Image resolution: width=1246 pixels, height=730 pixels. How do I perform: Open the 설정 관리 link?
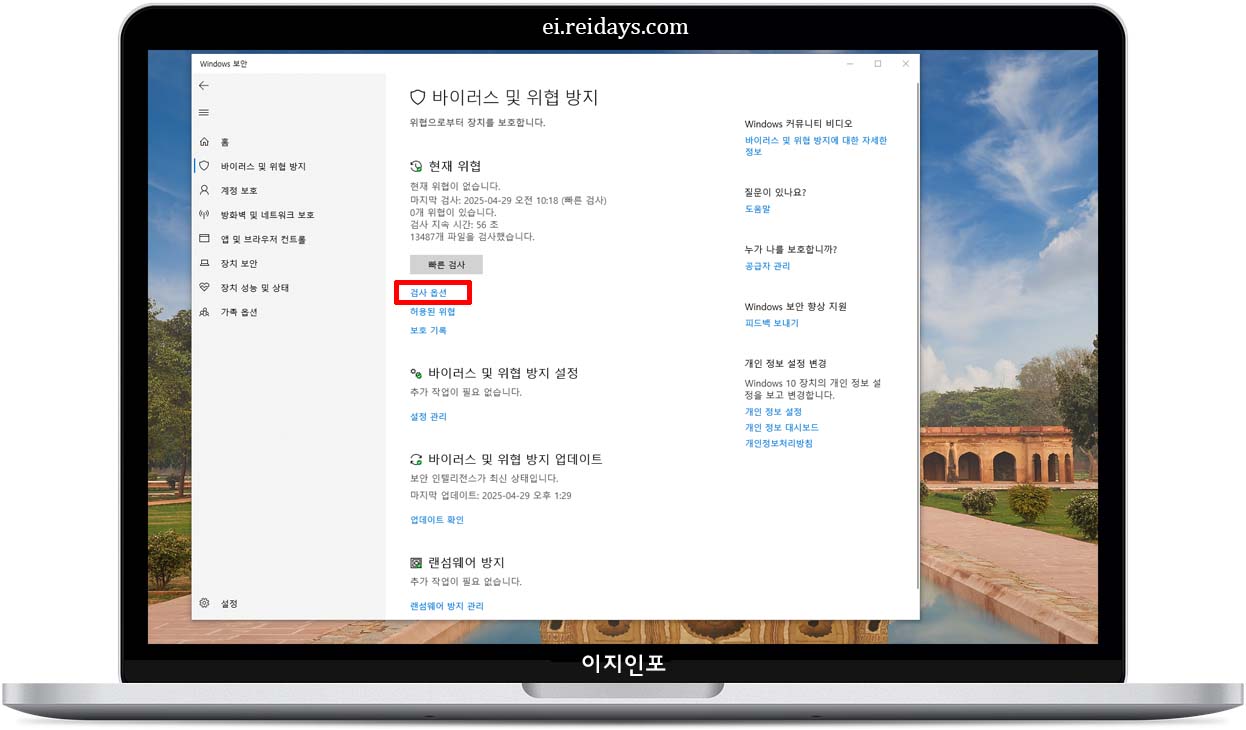[x=428, y=416]
